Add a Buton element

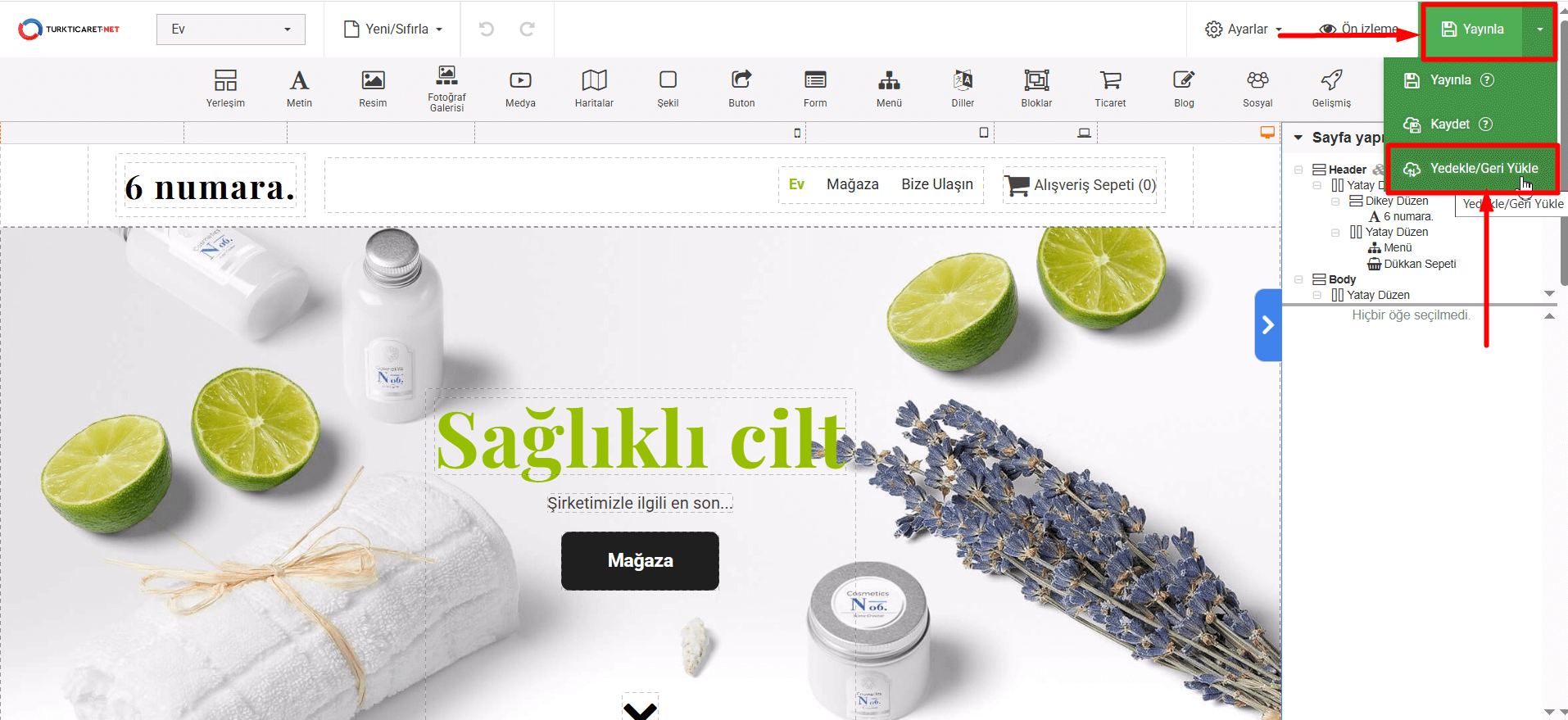[x=741, y=88]
